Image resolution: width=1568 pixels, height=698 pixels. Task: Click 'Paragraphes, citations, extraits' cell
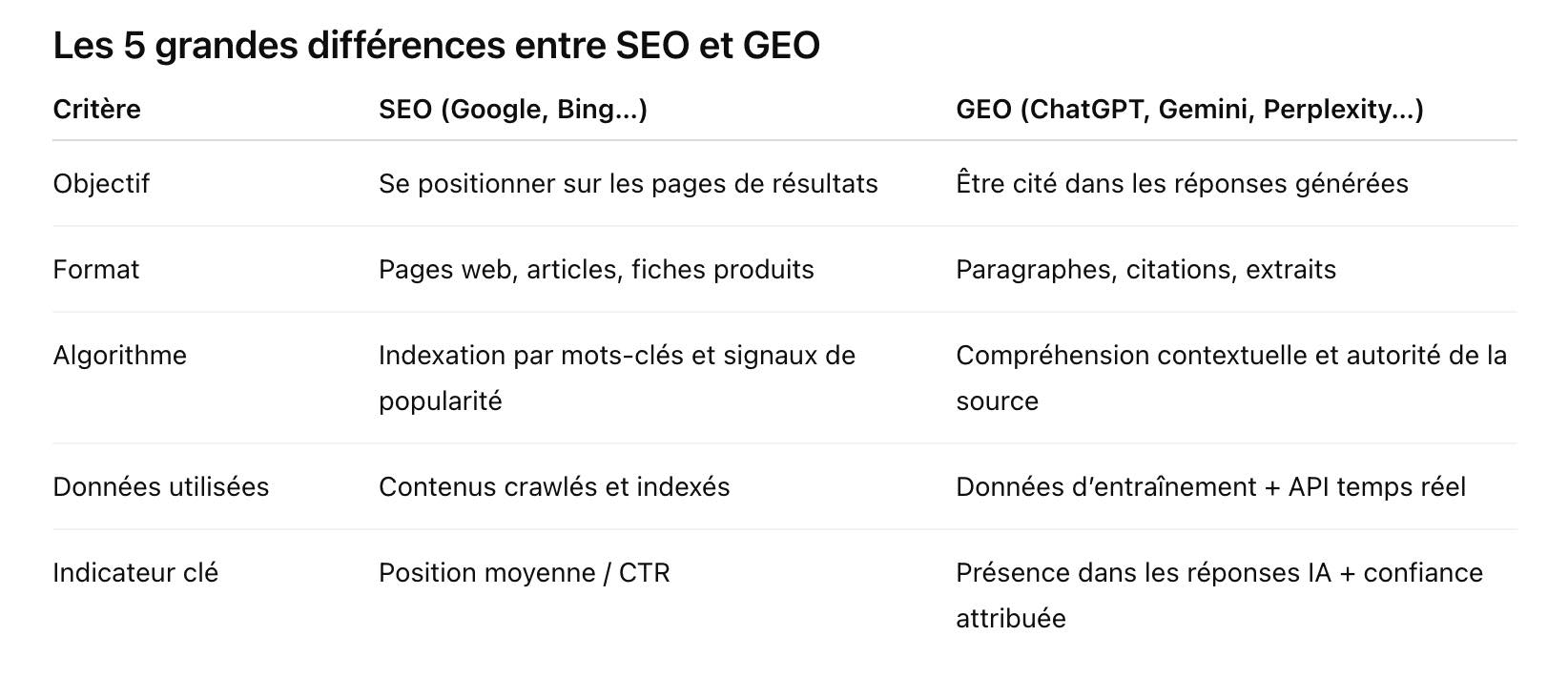1145,269
